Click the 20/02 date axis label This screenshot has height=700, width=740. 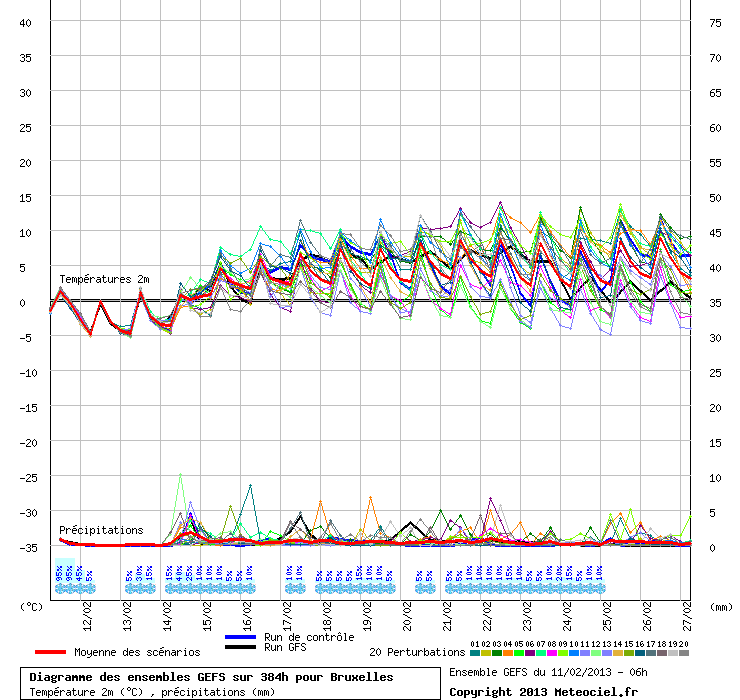pyautogui.click(x=407, y=616)
